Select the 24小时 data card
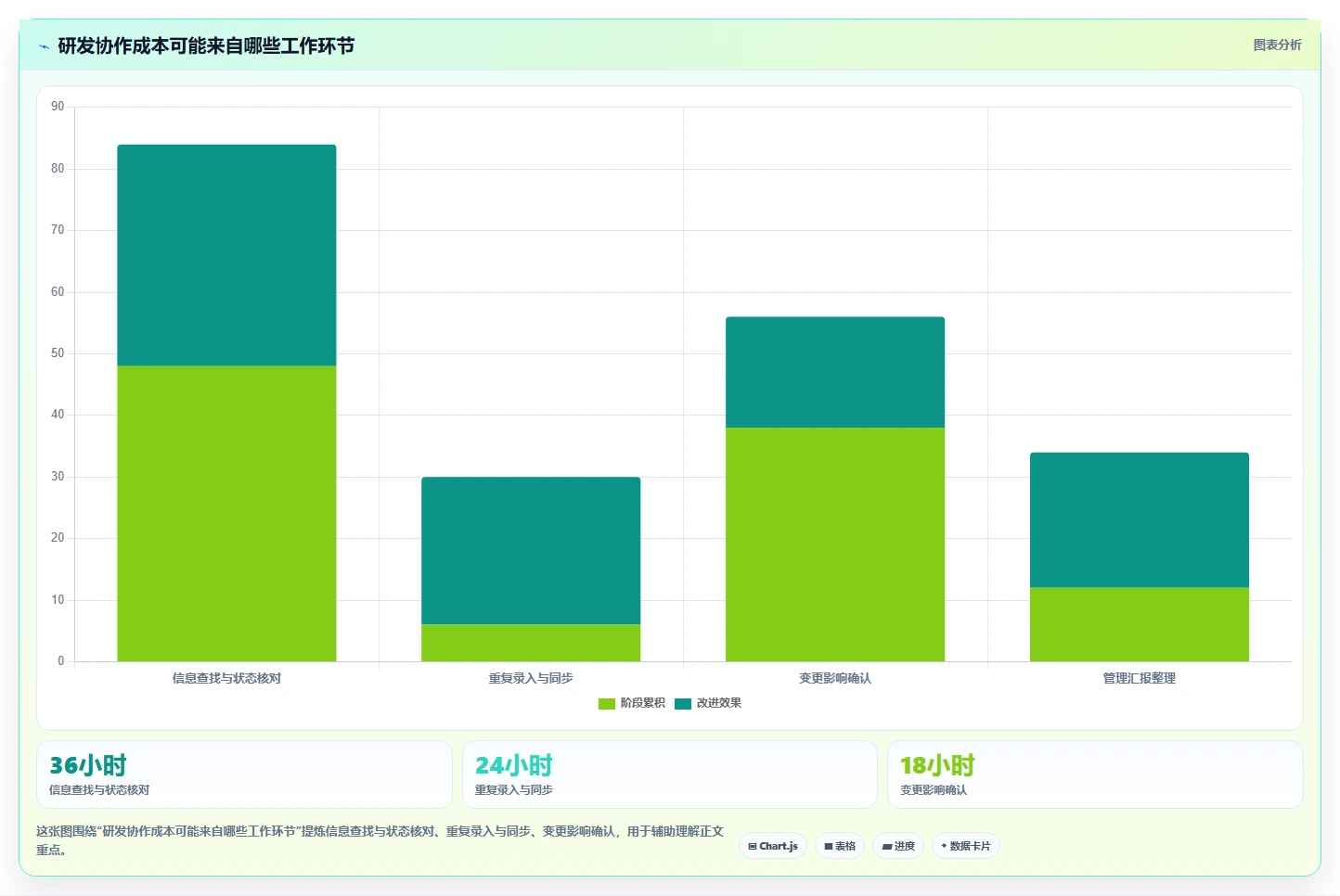This screenshot has width=1340, height=896. (669, 774)
